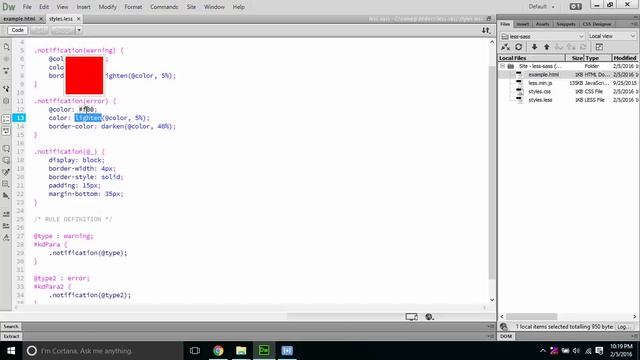The image size is (640, 360).
Task: Click the Collapse Full Tag coding toolbar icon
Action: [6, 71]
